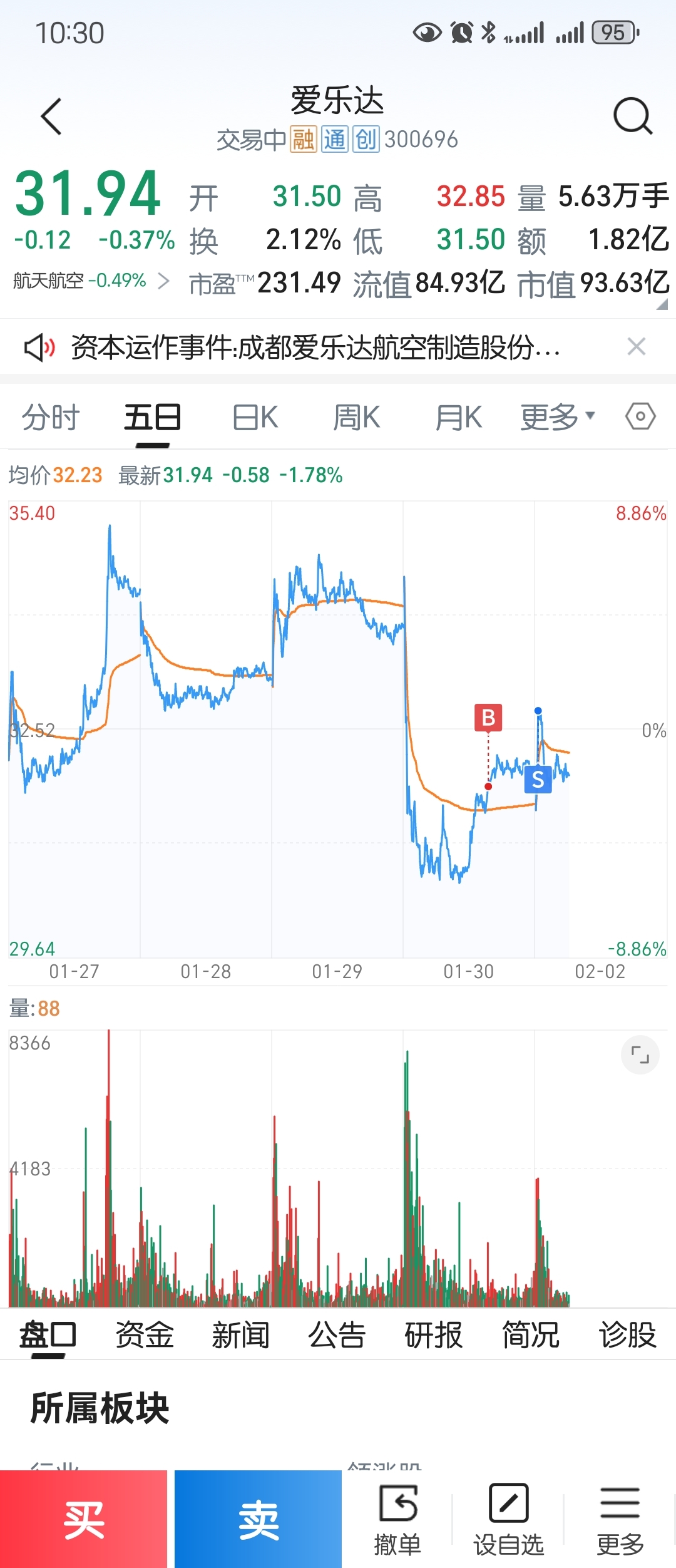Open the 航天航空 sector chevron
Image resolution: width=676 pixels, height=1568 pixels.
click(x=164, y=281)
